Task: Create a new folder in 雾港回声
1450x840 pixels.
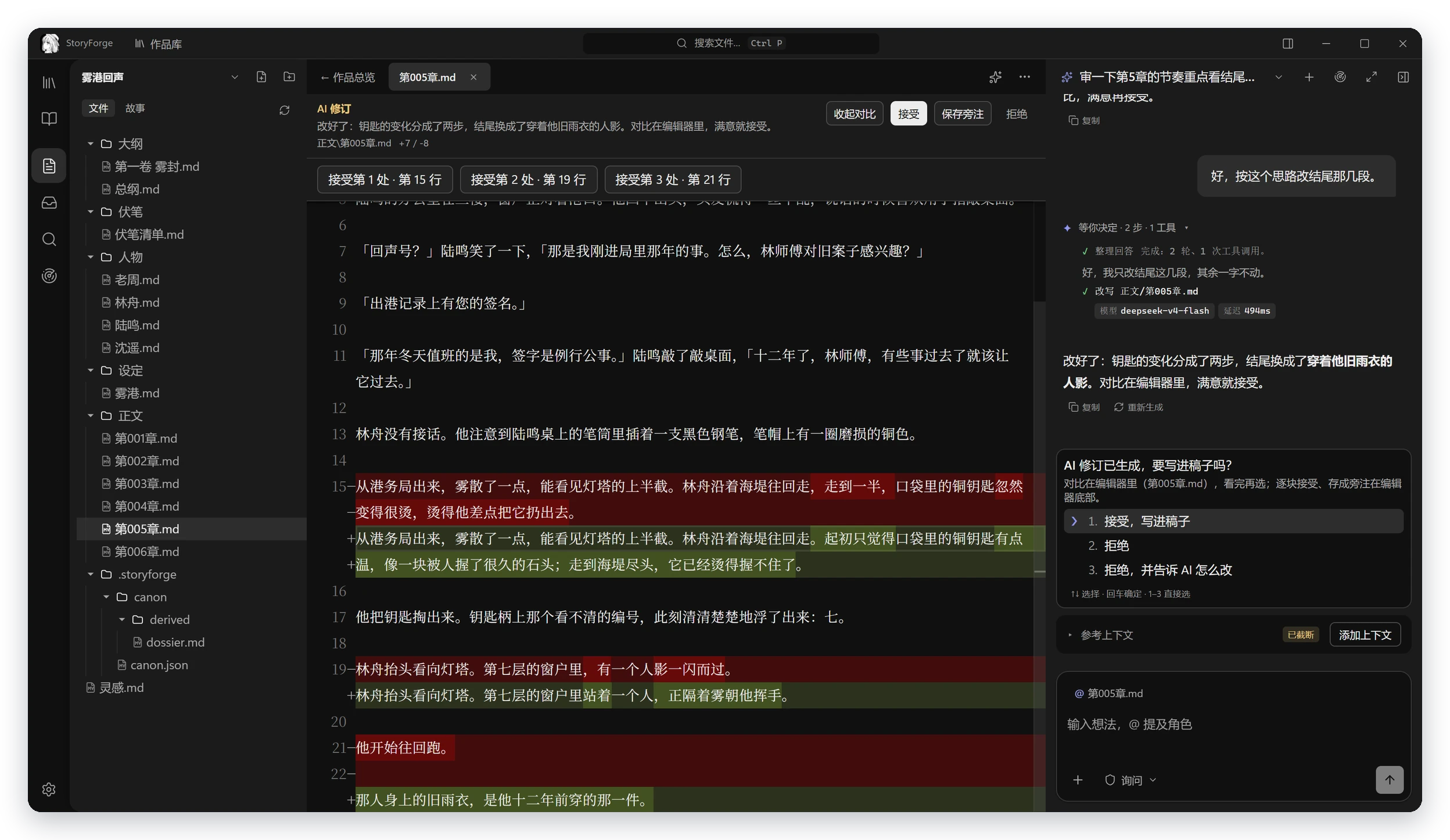Action: click(x=289, y=77)
